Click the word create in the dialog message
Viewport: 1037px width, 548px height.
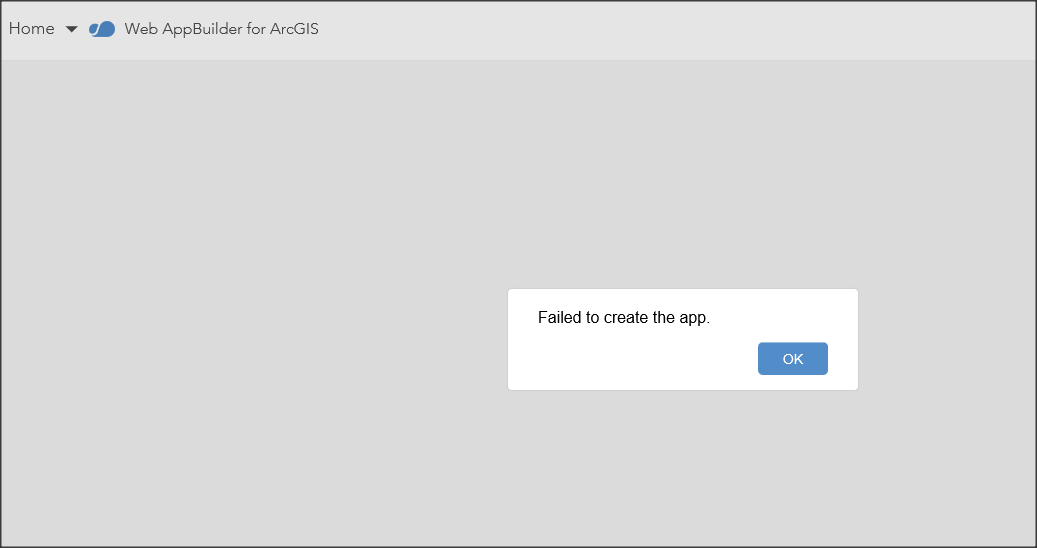tap(626, 317)
